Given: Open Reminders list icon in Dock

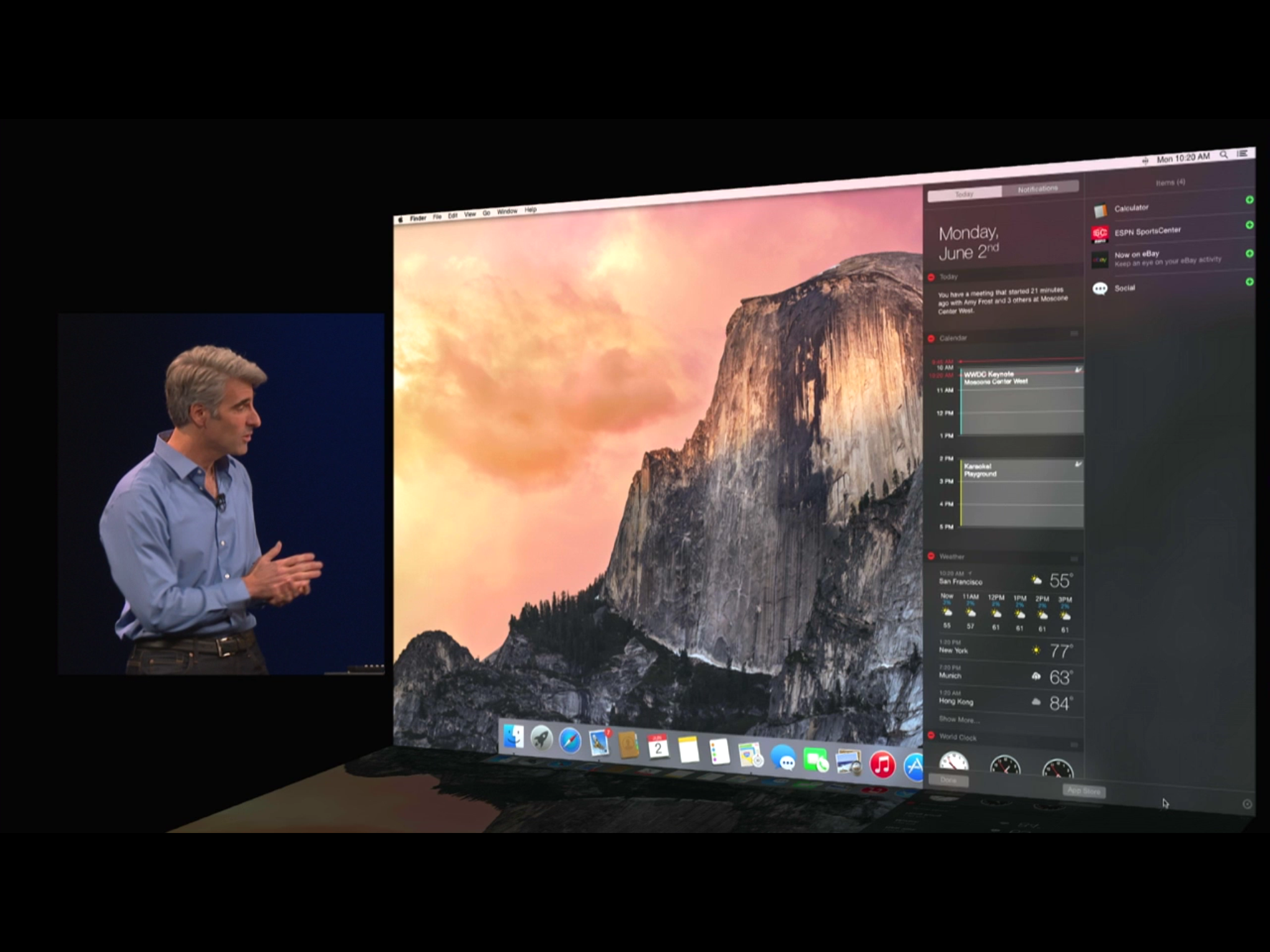Looking at the screenshot, I should (x=719, y=752).
